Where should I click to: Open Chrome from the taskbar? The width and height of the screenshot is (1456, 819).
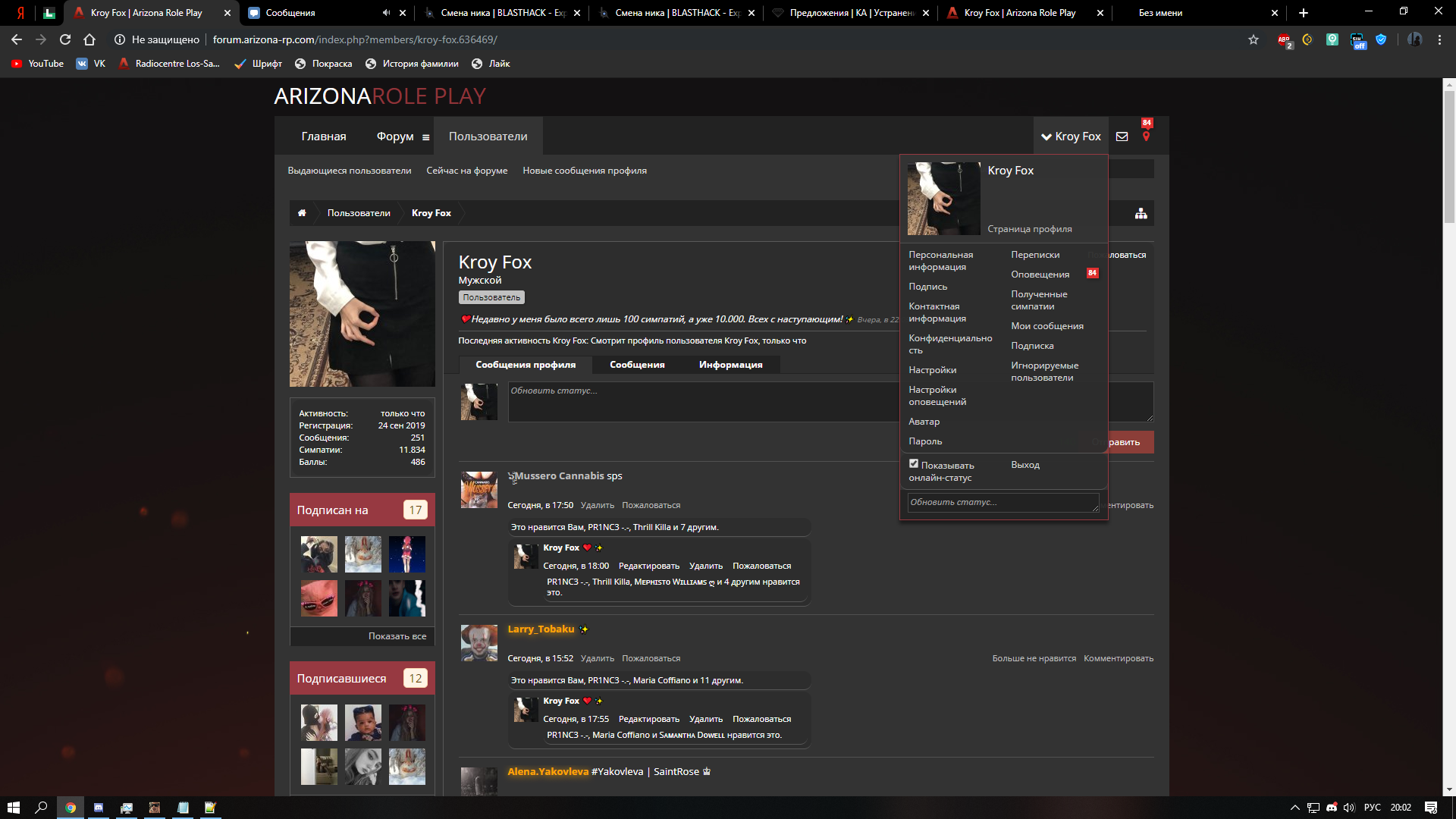pyautogui.click(x=71, y=808)
